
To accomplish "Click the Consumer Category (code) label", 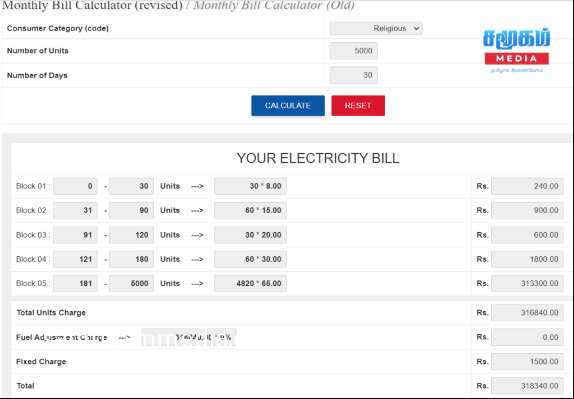I will (x=58, y=29).
